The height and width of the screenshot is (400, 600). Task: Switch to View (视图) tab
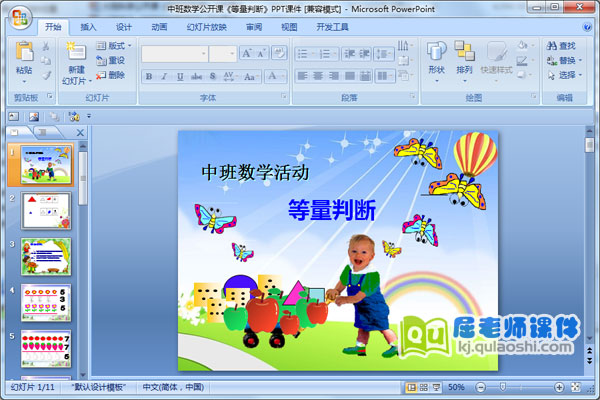pos(289,27)
